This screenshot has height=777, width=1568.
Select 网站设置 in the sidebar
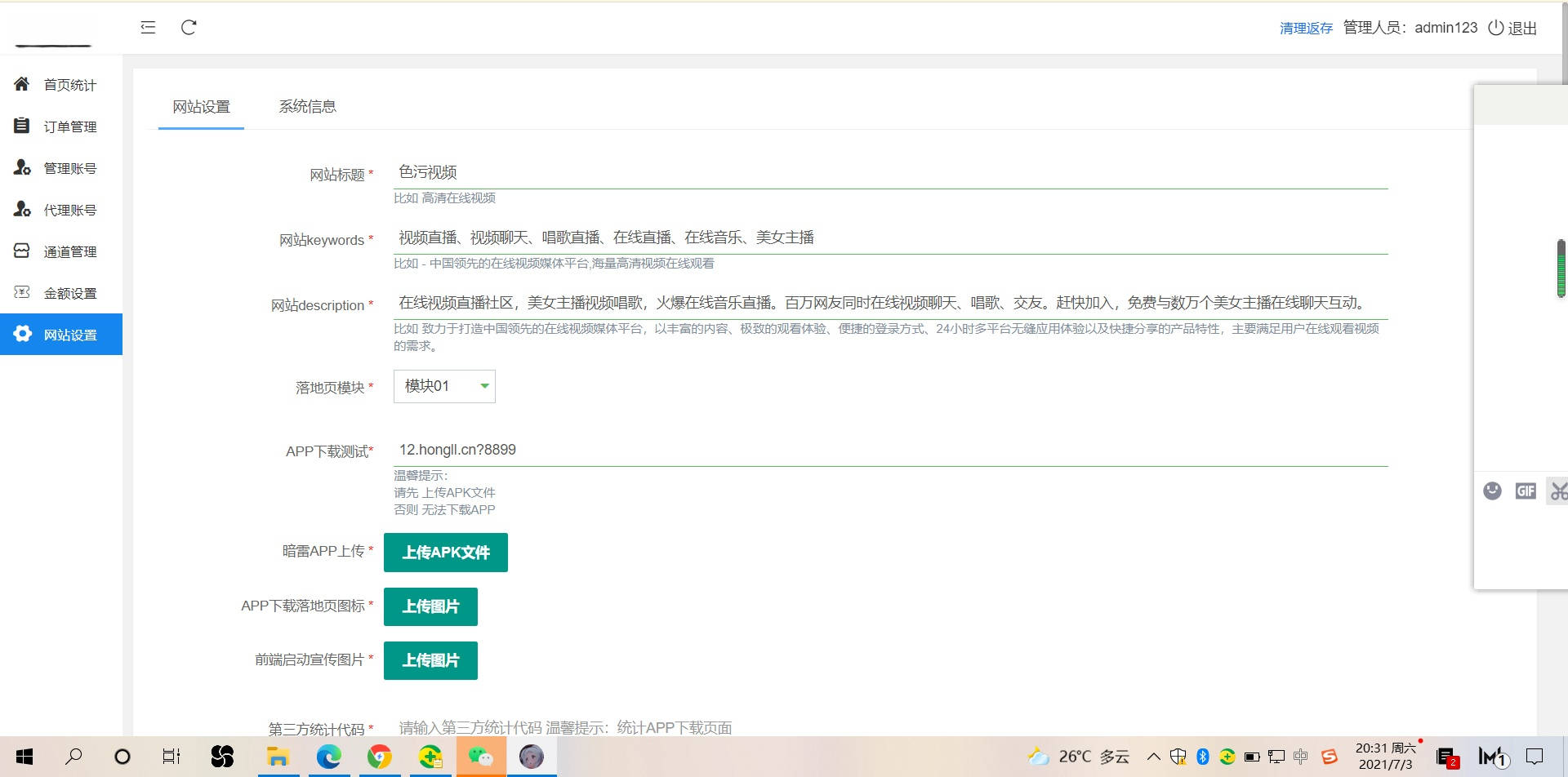61,334
